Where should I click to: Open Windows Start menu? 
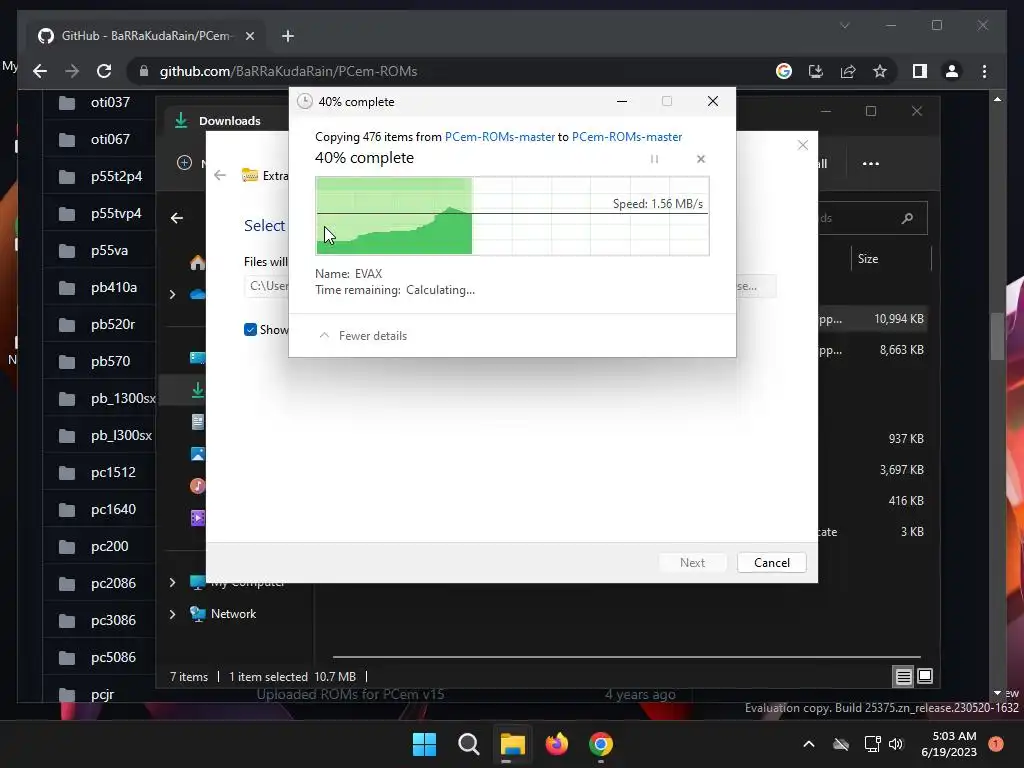(x=424, y=744)
